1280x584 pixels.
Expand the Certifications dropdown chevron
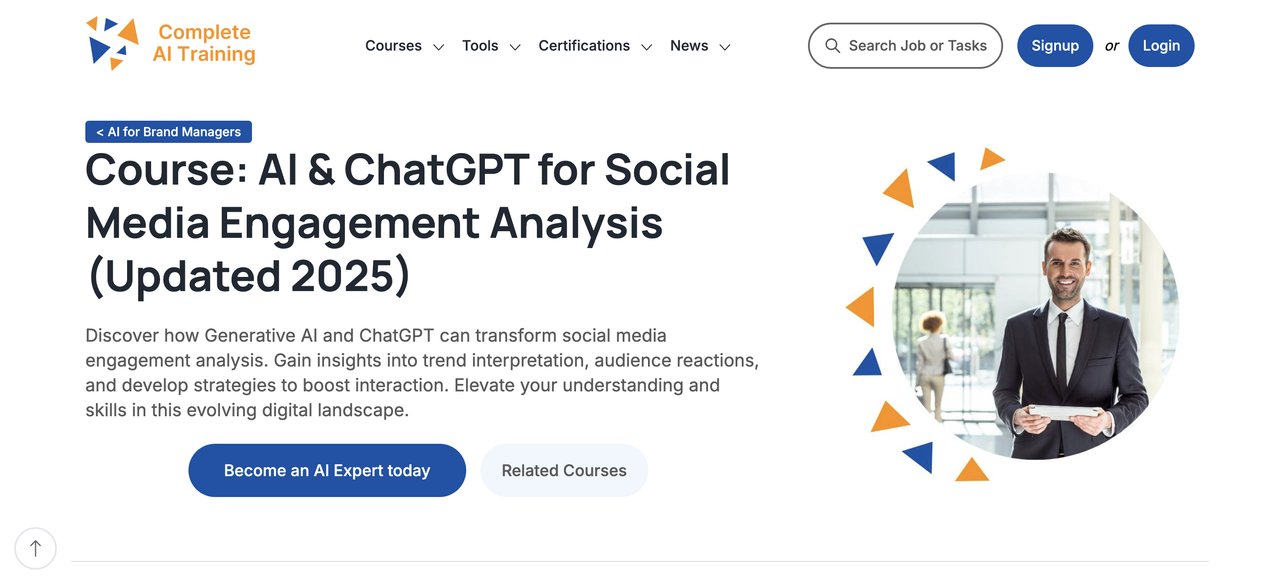pyautogui.click(x=647, y=47)
